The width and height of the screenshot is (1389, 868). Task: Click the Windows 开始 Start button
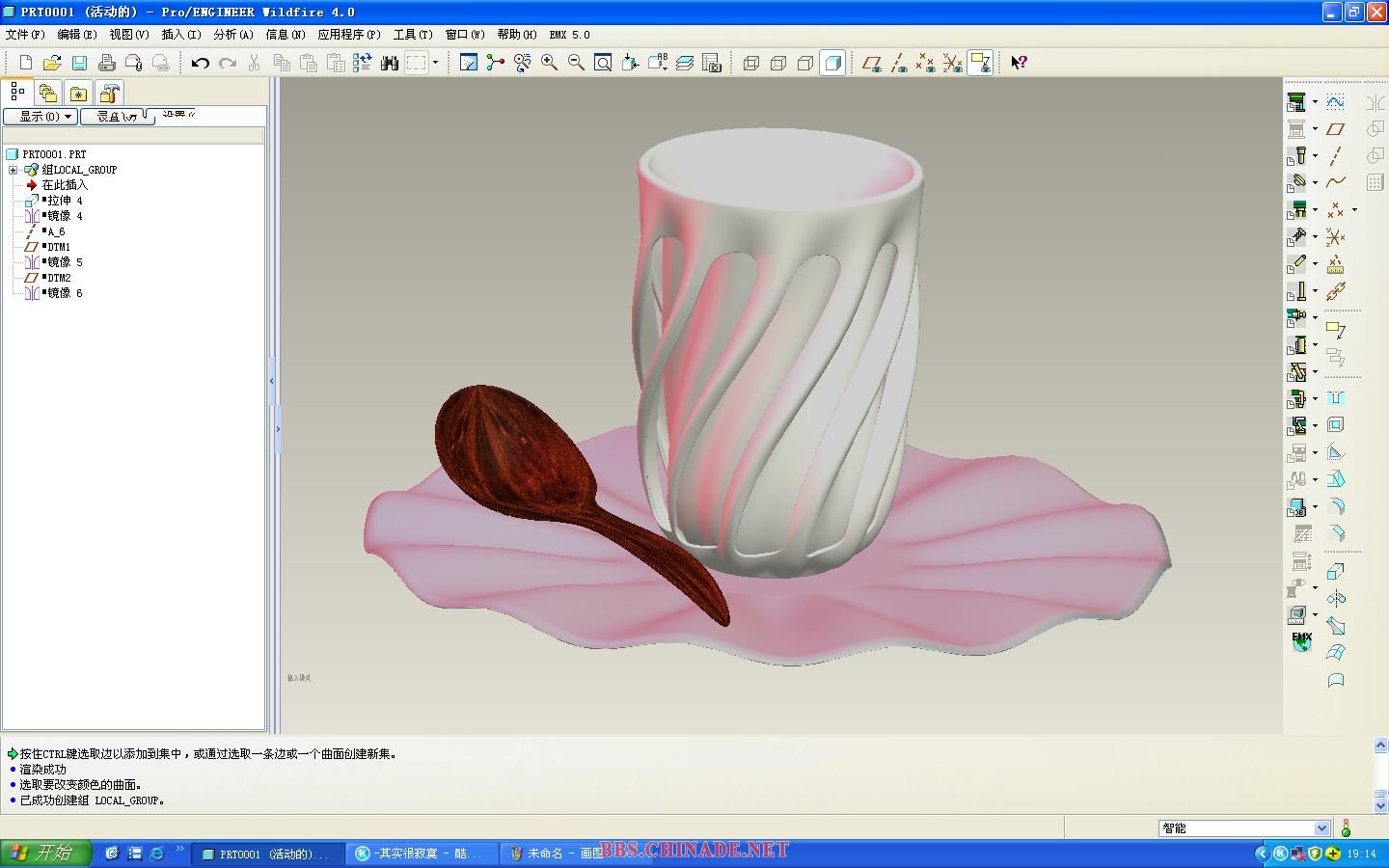point(44,854)
